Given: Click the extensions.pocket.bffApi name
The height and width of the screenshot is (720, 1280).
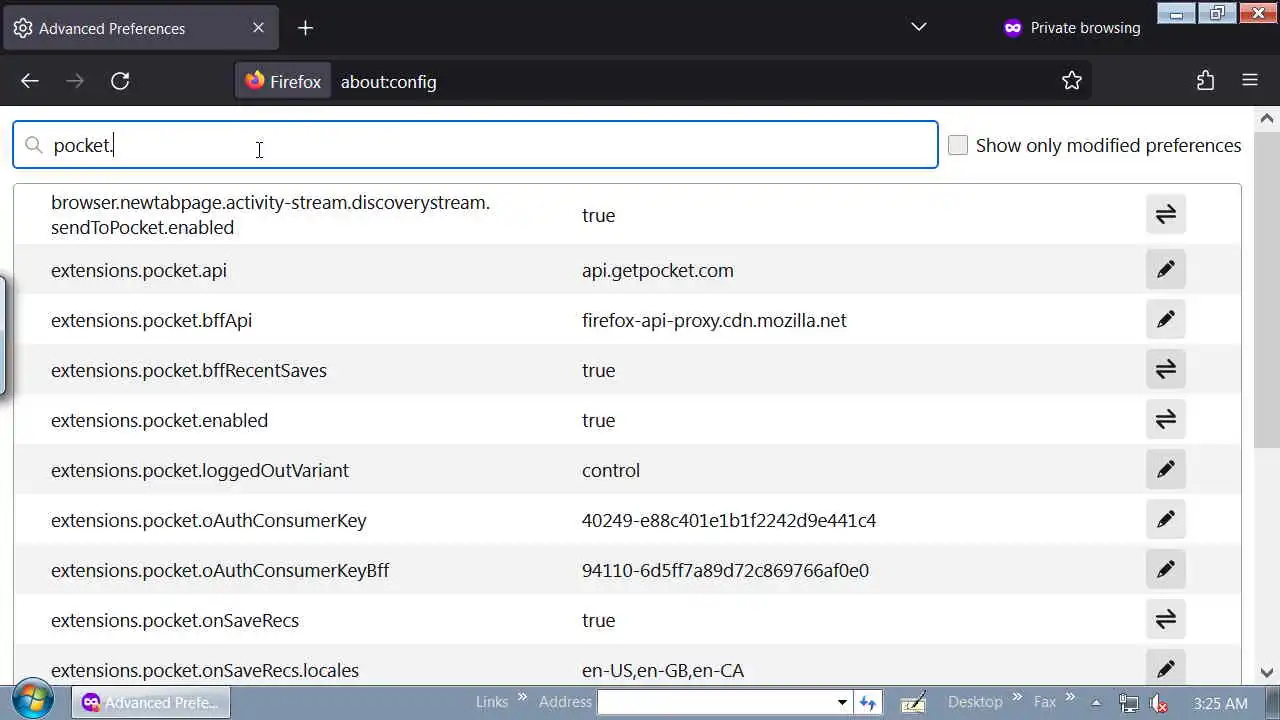Looking at the screenshot, I should coord(151,320).
